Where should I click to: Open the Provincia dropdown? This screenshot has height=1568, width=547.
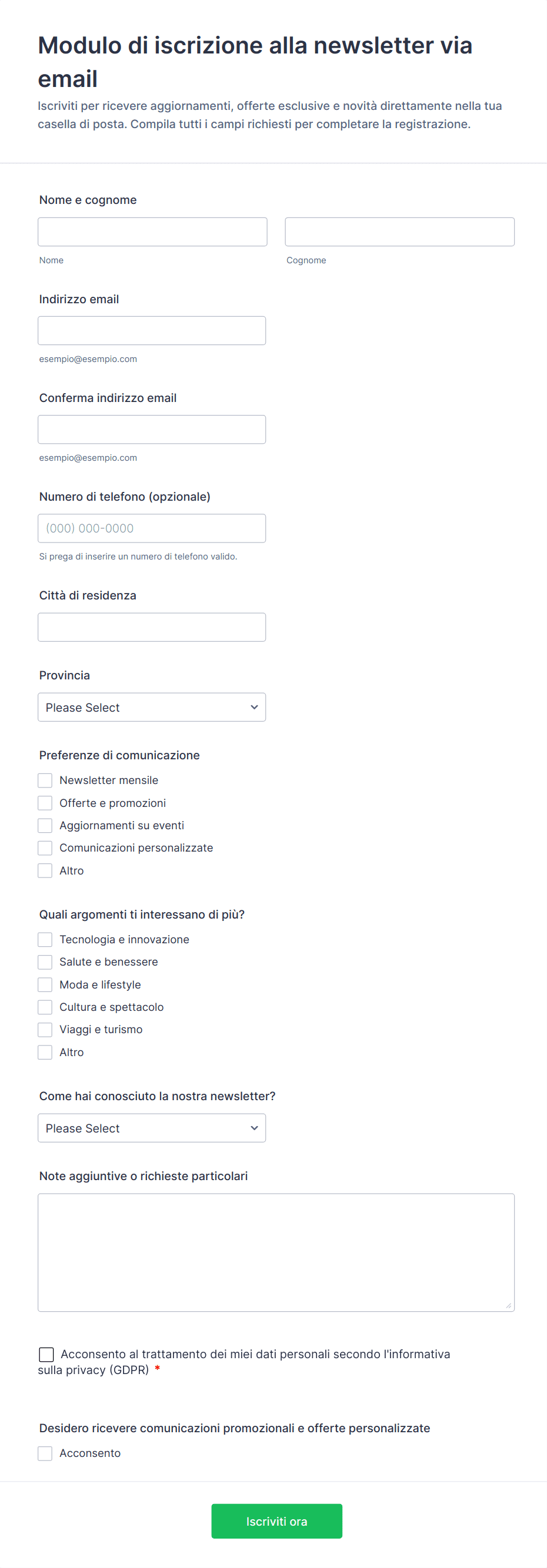(x=152, y=708)
